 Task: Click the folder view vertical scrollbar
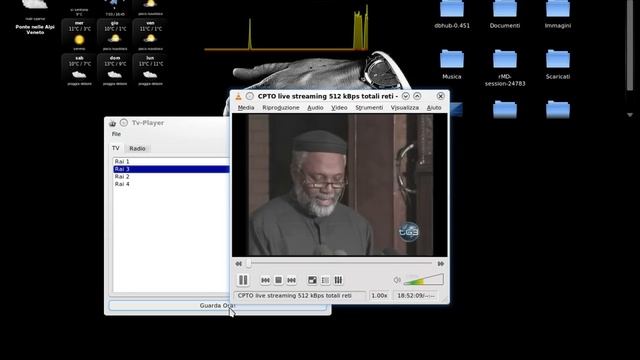(630, 45)
